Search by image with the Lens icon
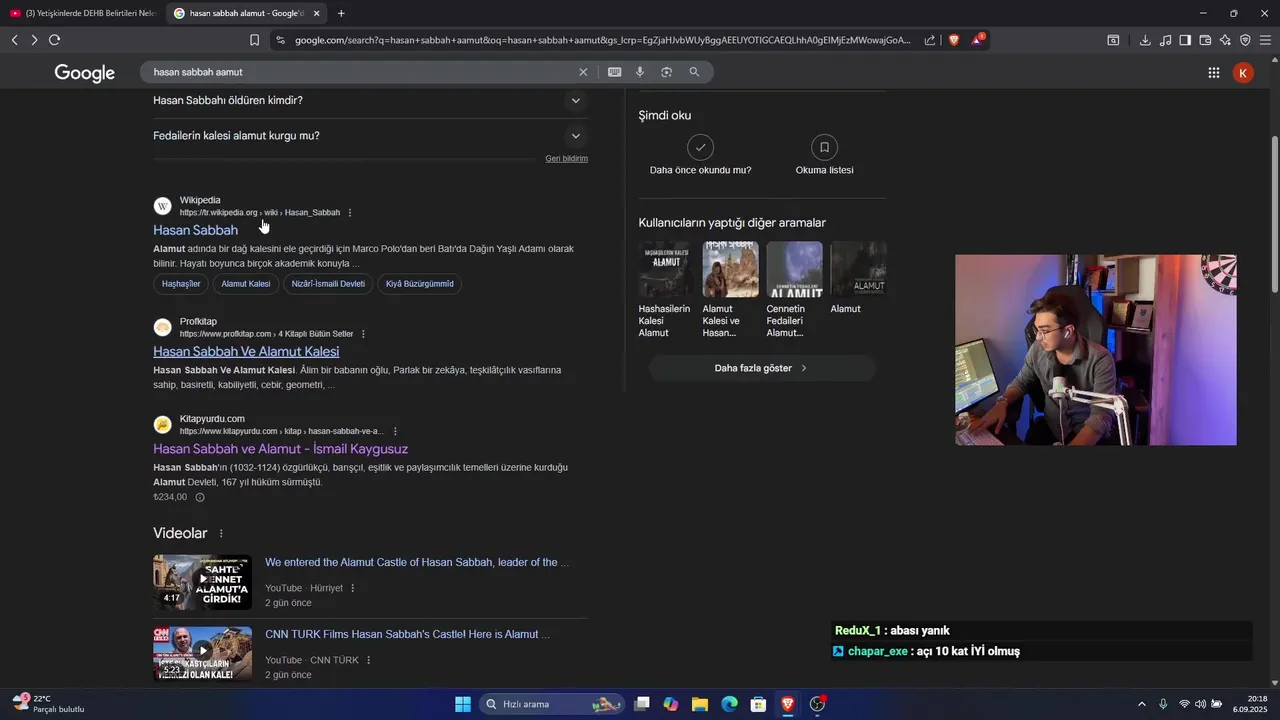This screenshot has height=720, width=1280. tap(666, 72)
